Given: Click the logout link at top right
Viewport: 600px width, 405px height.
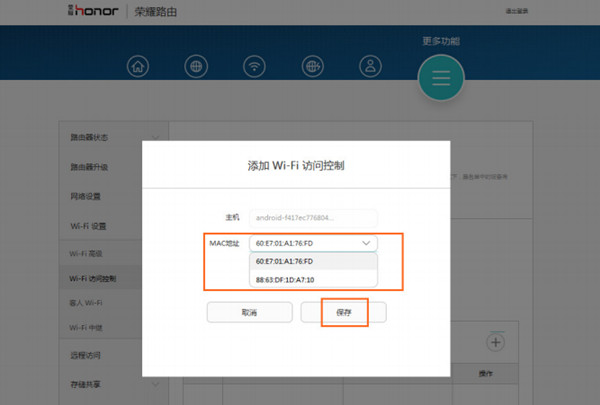Looking at the screenshot, I should [517, 11].
